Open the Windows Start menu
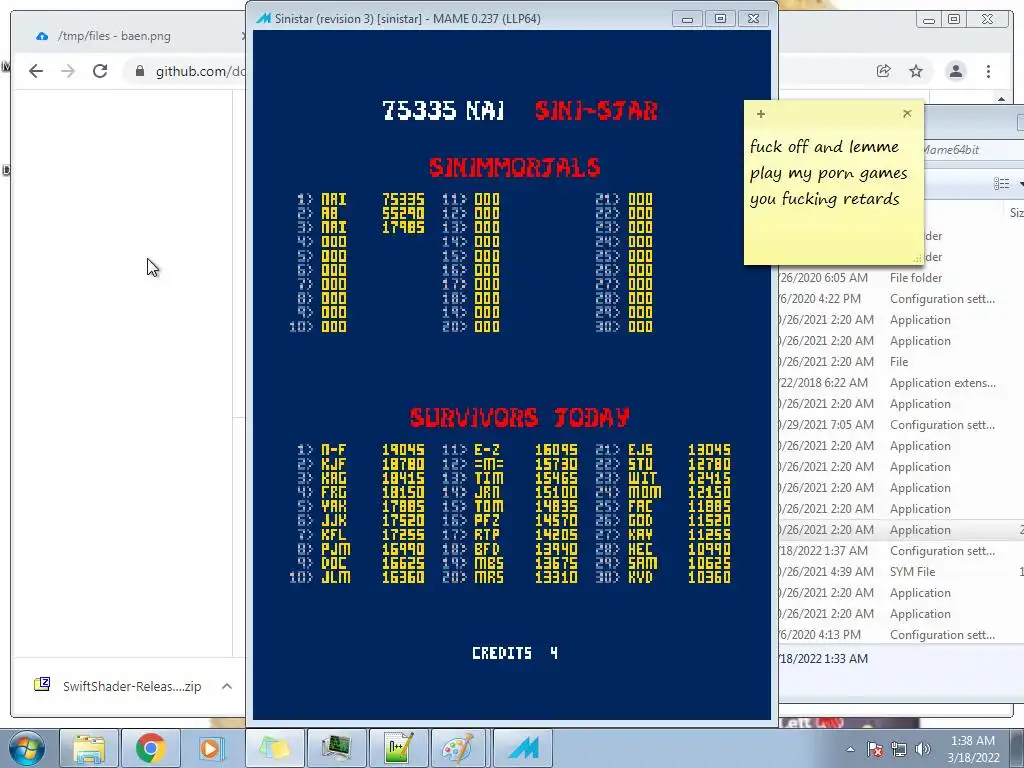This screenshot has width=1024, height=768. coord(25,748)
